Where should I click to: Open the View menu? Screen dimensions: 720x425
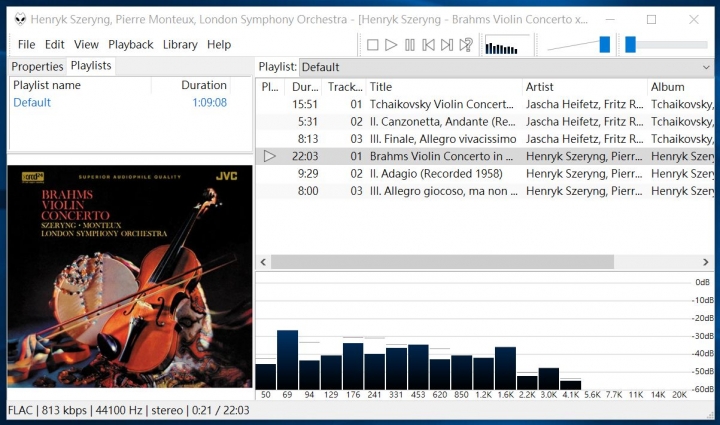pos(86,45)
